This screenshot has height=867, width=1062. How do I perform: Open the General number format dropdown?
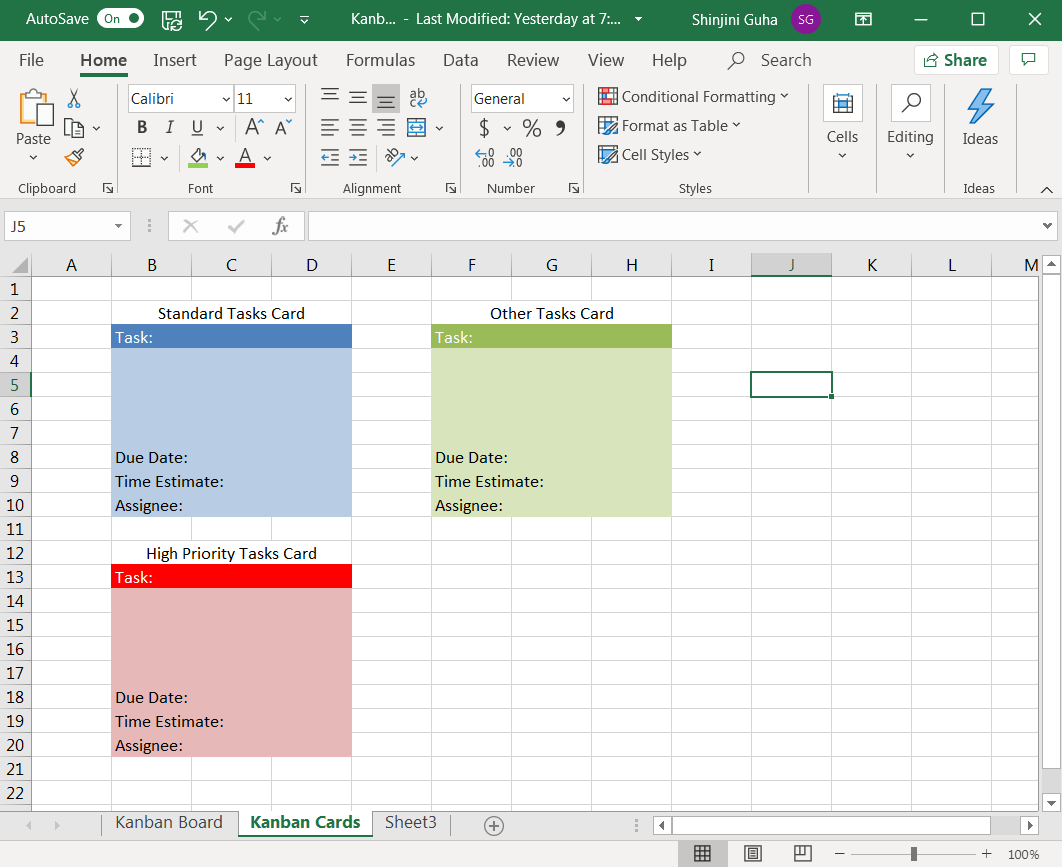pyautogui.click(x=566, y=99)
